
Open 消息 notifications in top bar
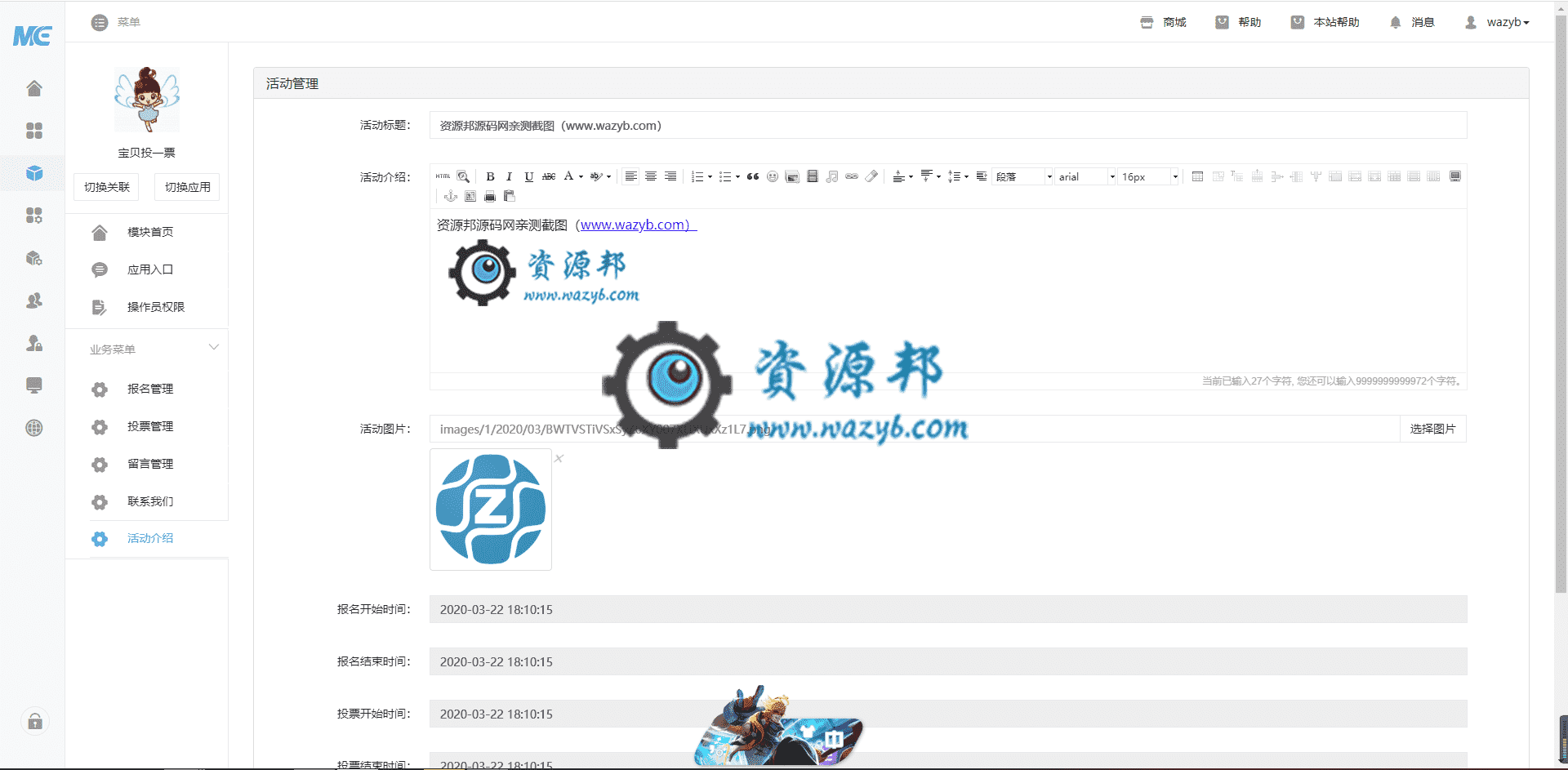click(x=1412, y=22)
